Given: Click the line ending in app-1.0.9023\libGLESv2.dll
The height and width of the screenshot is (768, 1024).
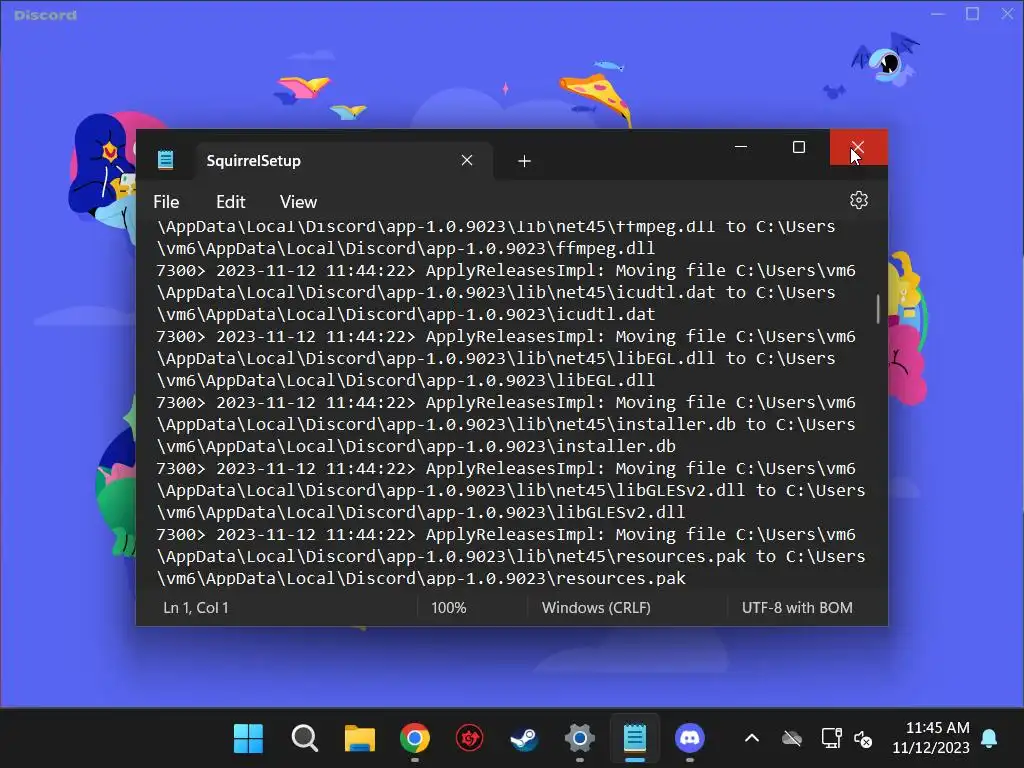Looking at the screenshot, I should click(x=421, y=512).
